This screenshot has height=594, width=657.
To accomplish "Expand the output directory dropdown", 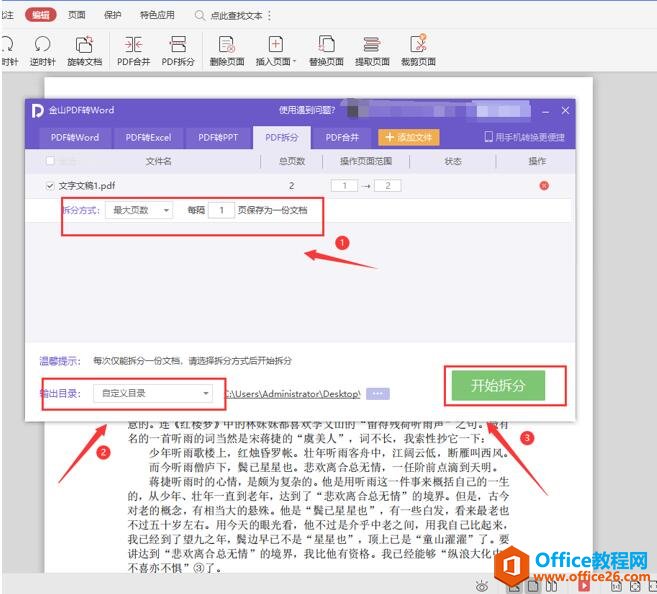I will point(153,393).
